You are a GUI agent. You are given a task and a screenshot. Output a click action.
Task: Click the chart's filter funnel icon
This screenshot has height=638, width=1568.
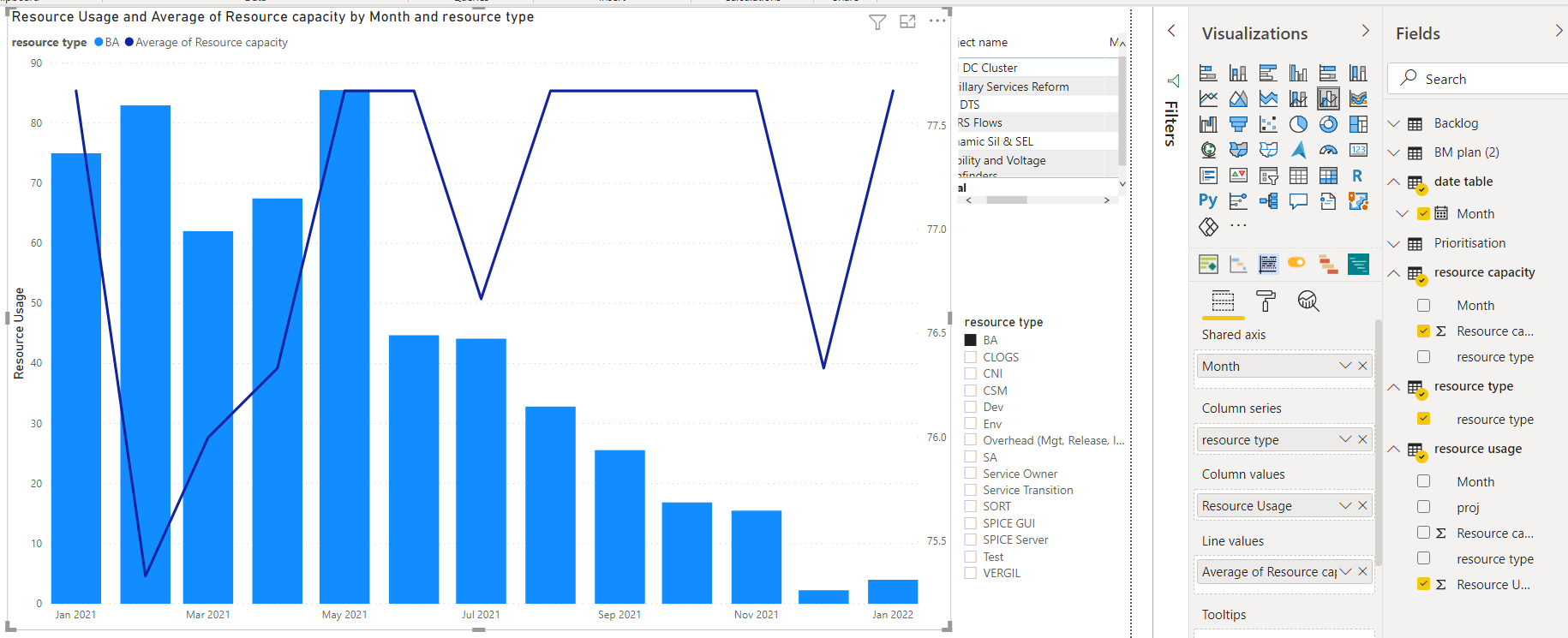(877, 21)
